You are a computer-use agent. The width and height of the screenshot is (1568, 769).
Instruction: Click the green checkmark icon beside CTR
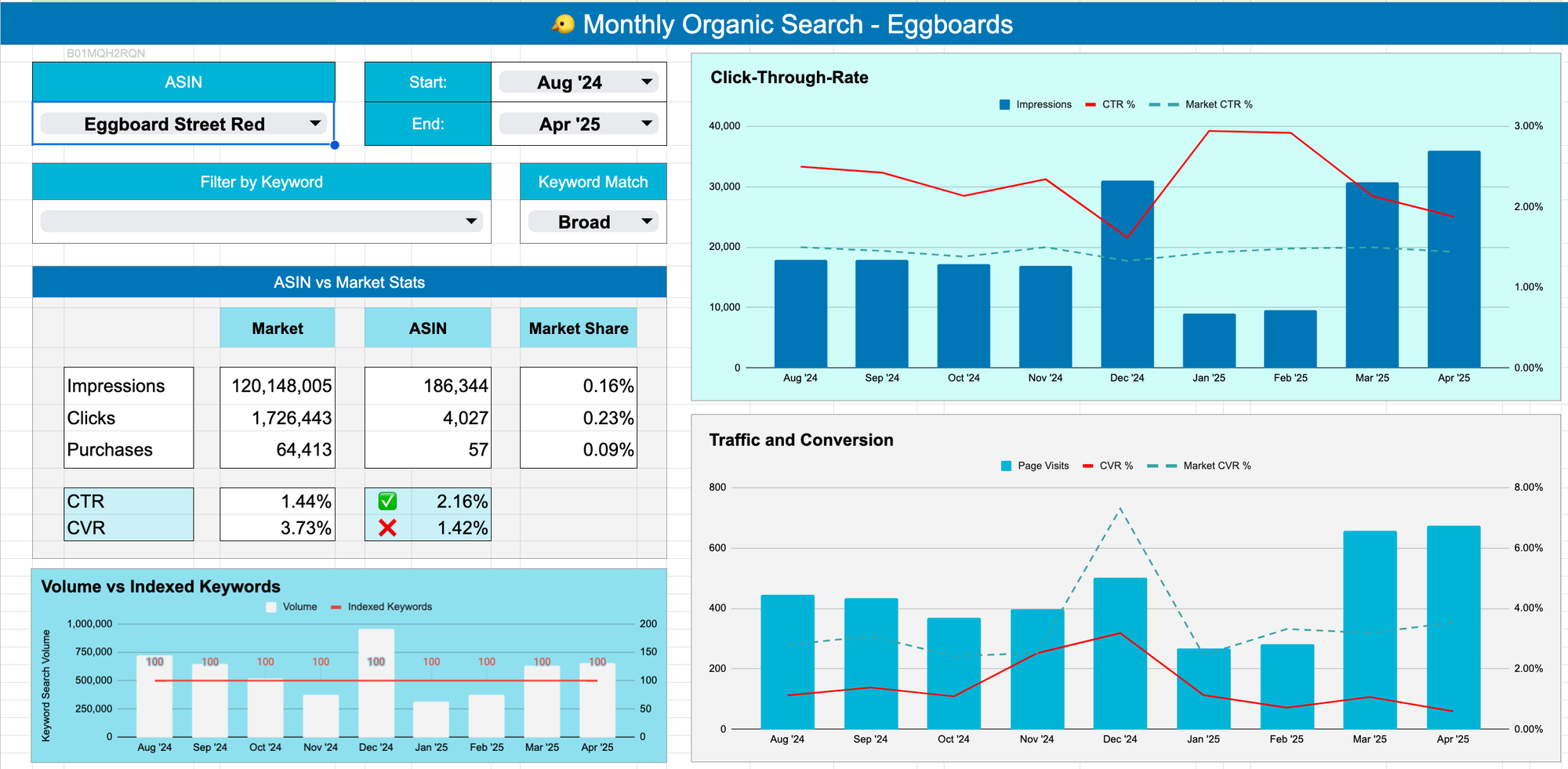tap(387, 502)
